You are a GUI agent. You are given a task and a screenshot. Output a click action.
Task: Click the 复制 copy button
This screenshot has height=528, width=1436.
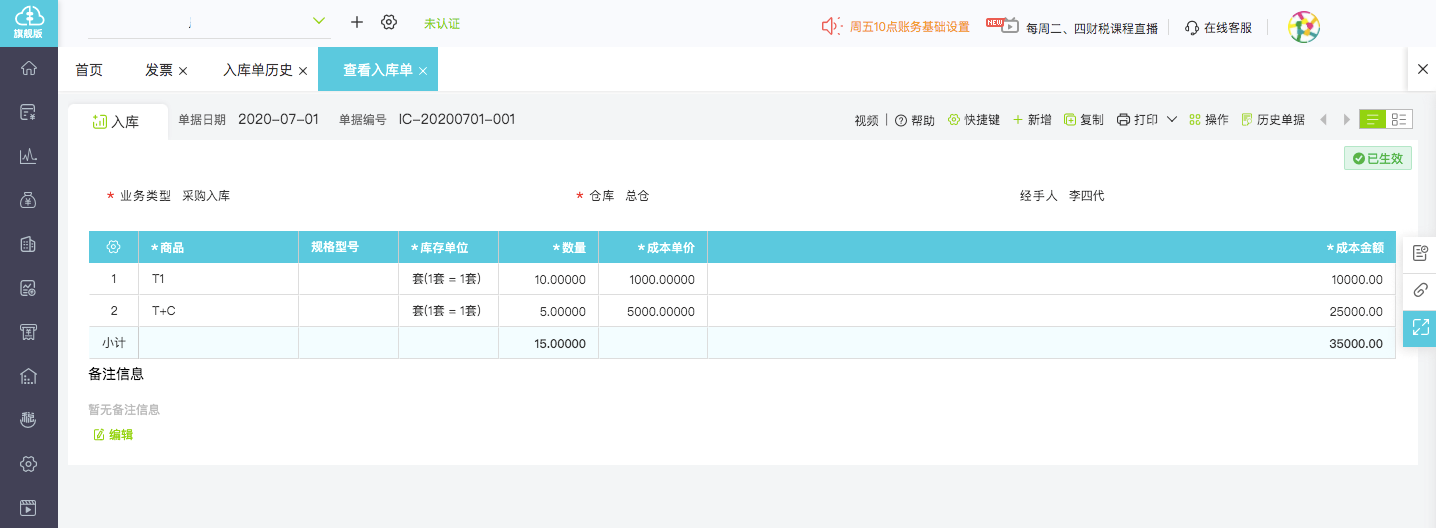pos(1084,120)
